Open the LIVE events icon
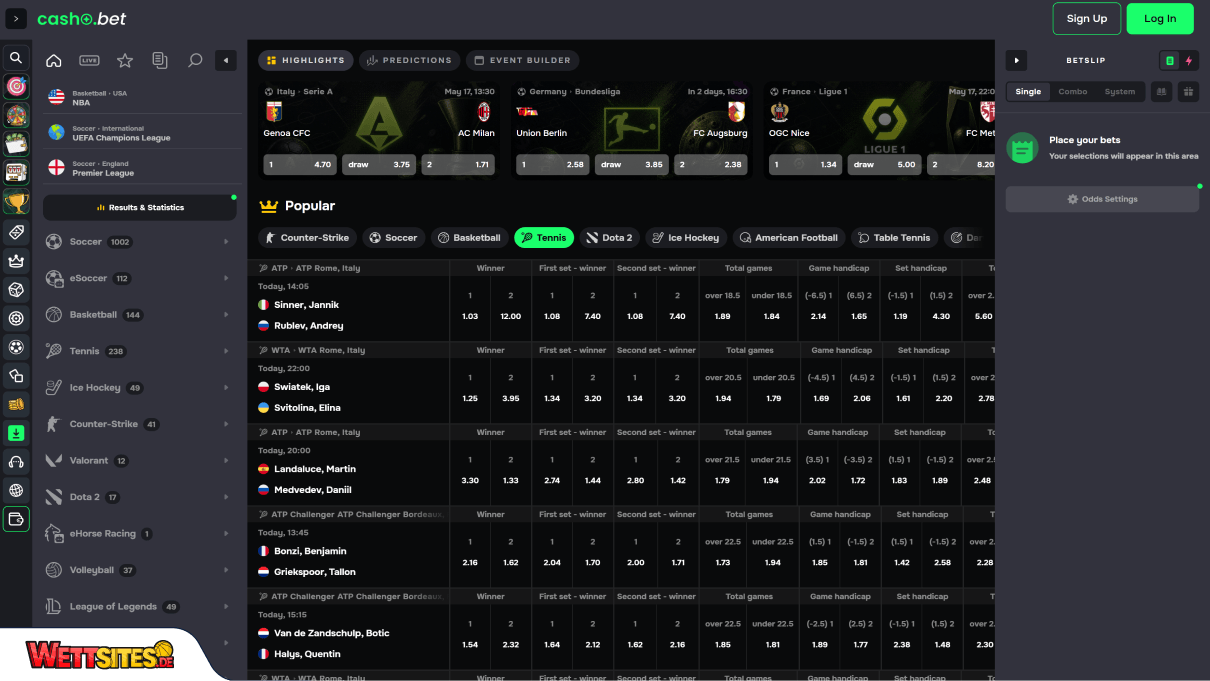1210x681 pixels. tap(89, 61)
